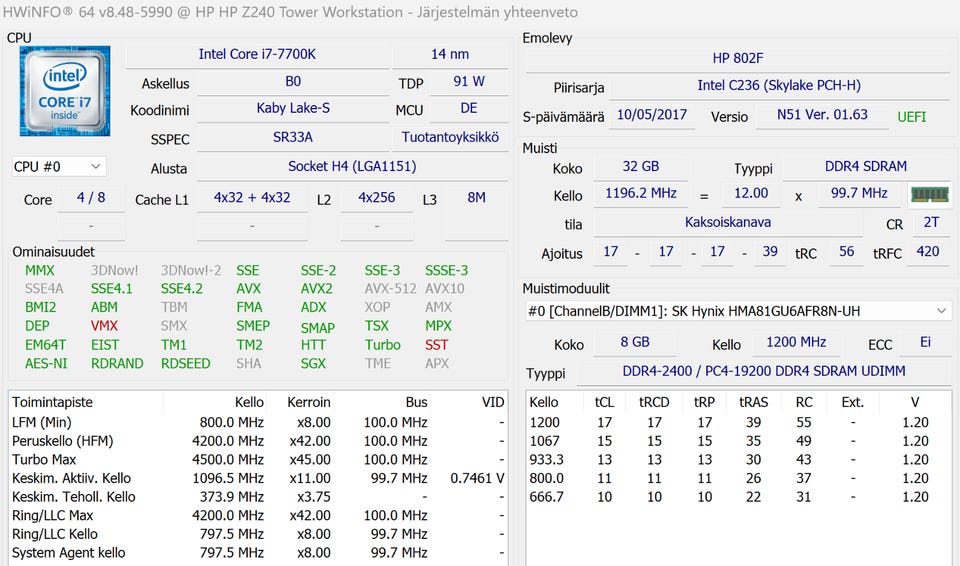The width and height of the screenshot is (960, 566).
Task: Click the tCL column header
Action: point(604,402)
